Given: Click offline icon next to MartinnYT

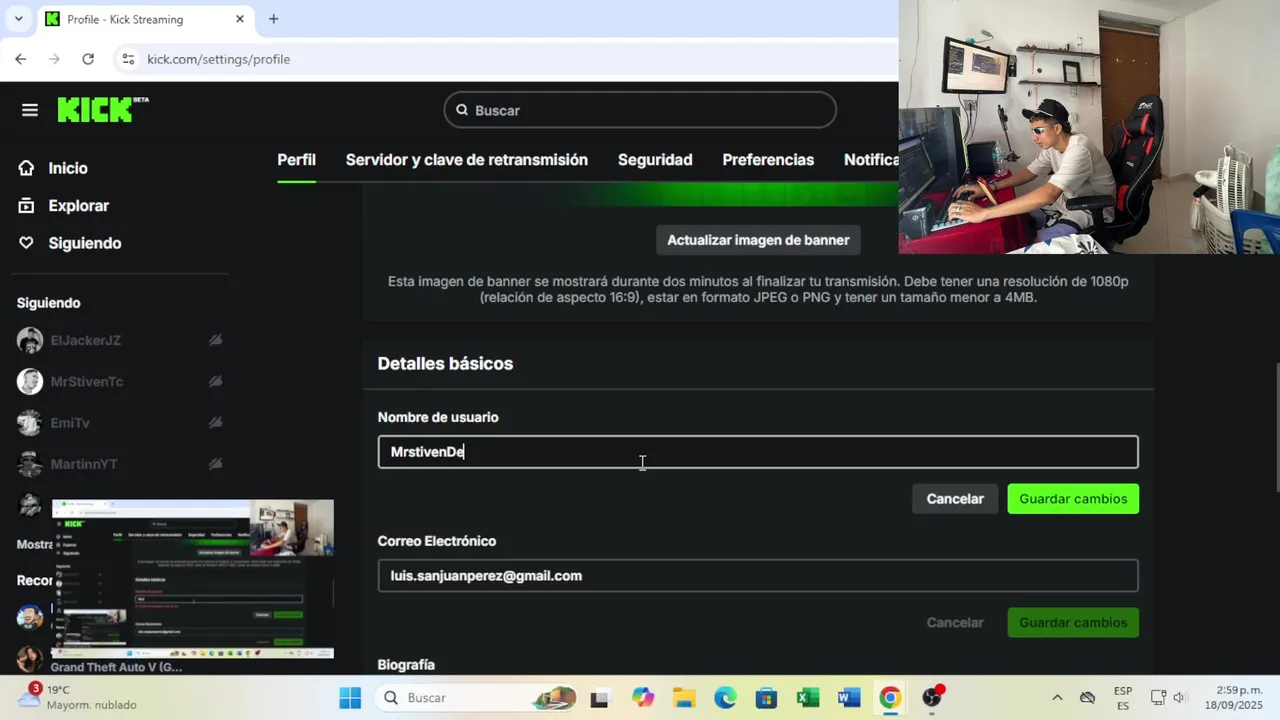Looking at the screenshot, I should pyautogui.click(x=215, y=464).
